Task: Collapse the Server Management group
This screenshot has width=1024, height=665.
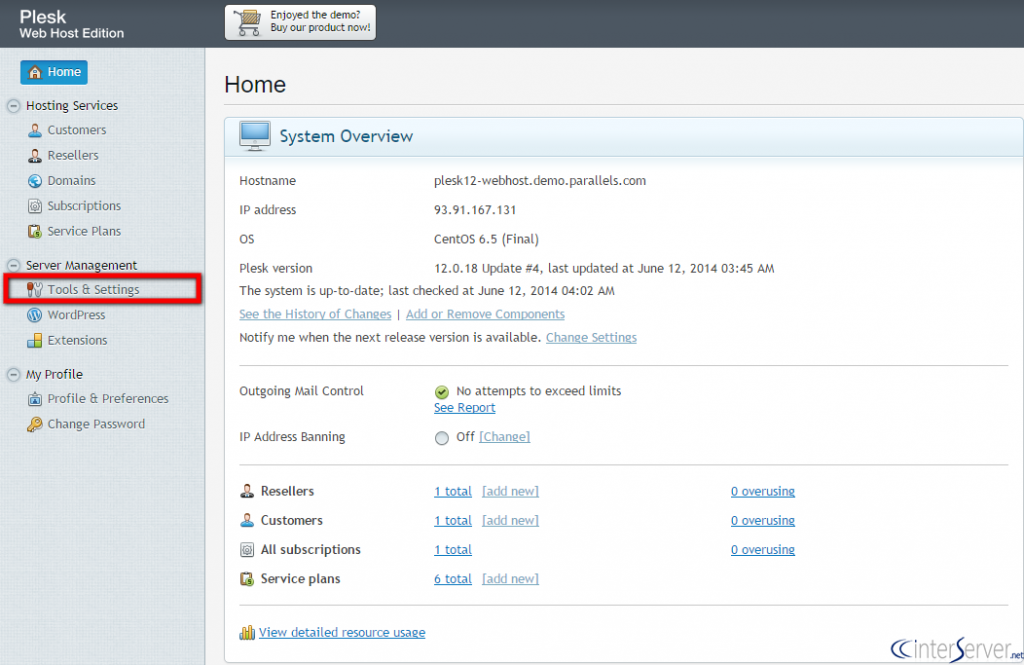Action: tap(12, 264)
